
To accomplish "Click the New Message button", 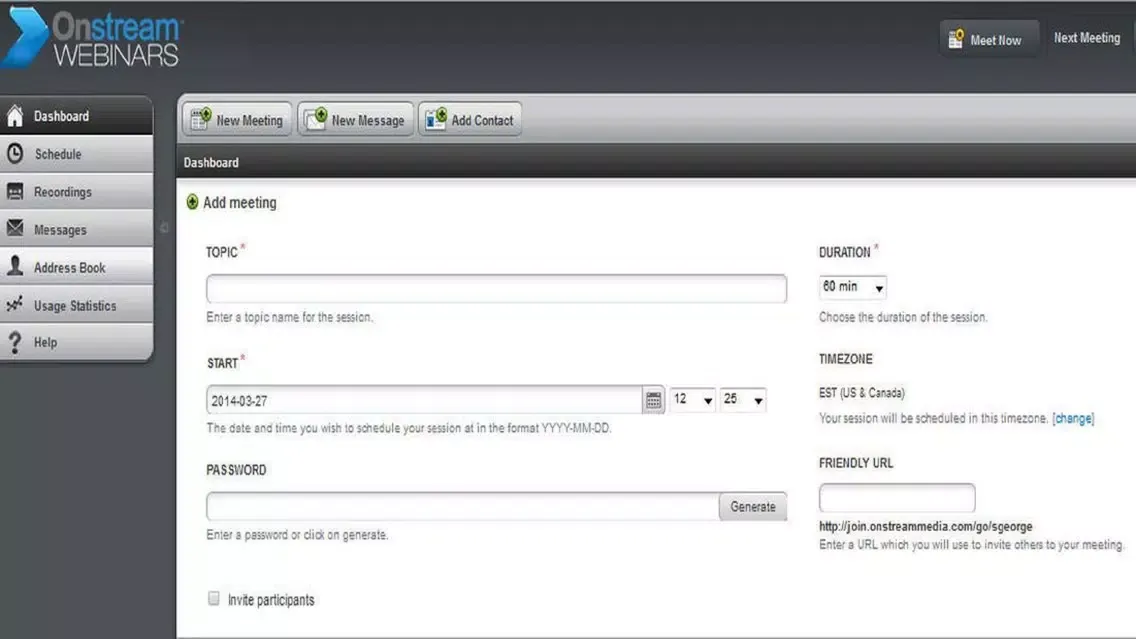I will point(356,120).
